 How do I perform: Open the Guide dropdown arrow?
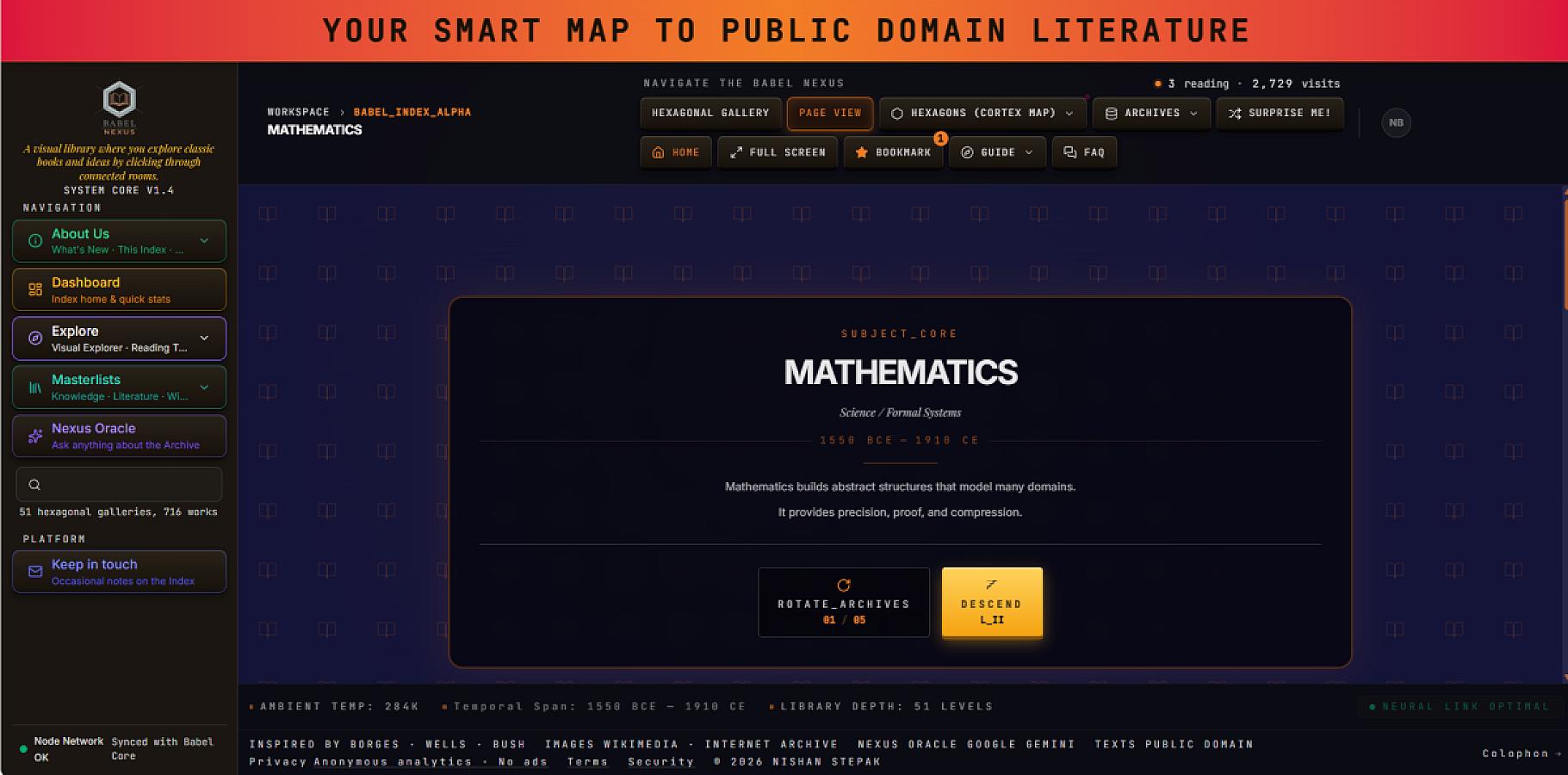point(1029,152)
